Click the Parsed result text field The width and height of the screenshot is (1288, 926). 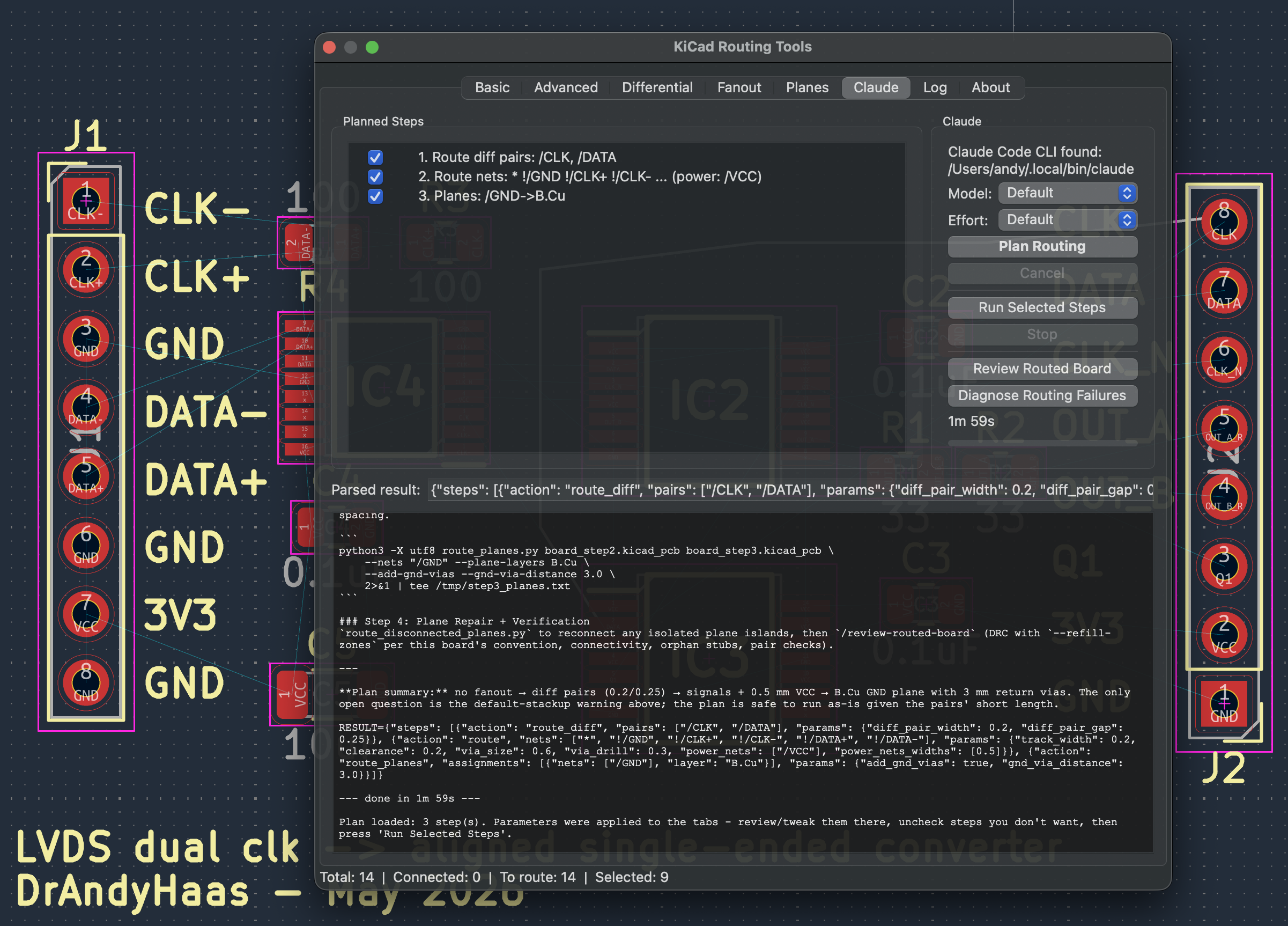pyautogui.click(x=790, y=490)
